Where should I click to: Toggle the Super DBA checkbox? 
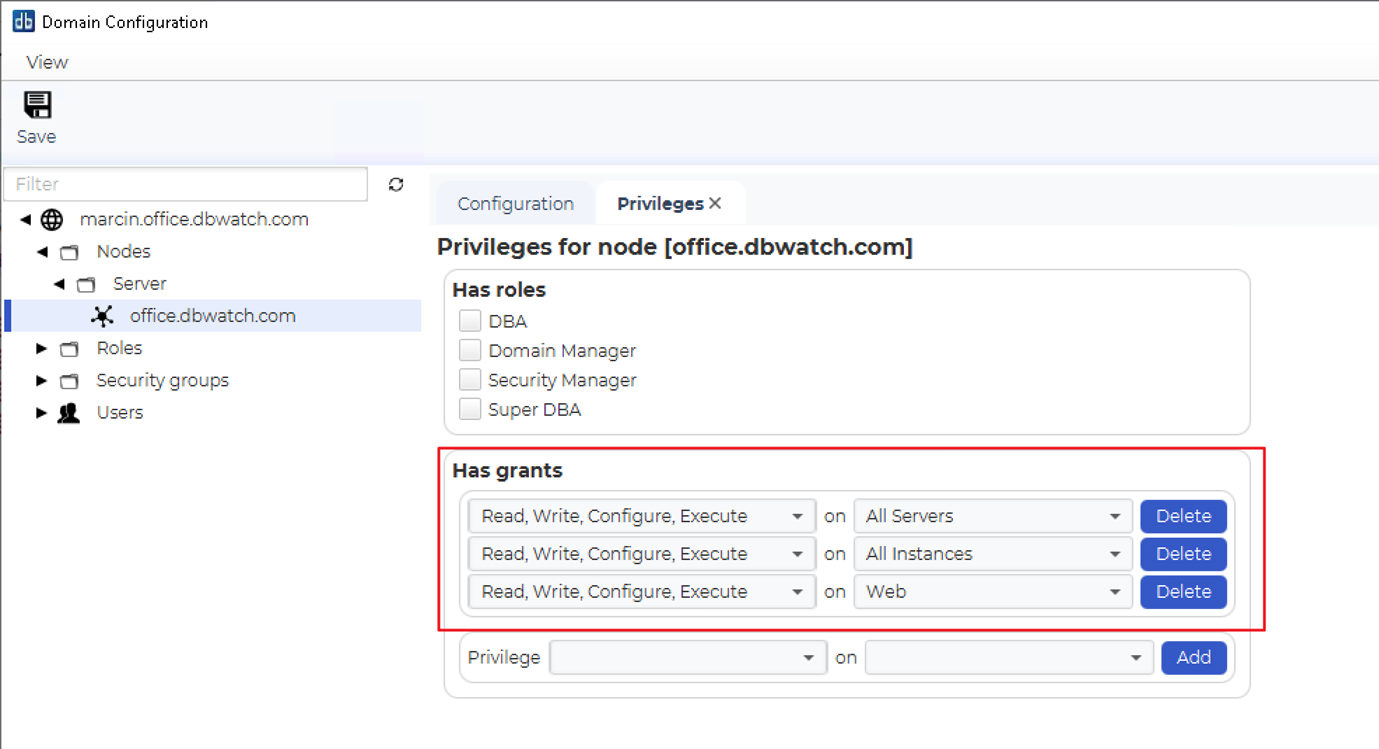point(470,409)
